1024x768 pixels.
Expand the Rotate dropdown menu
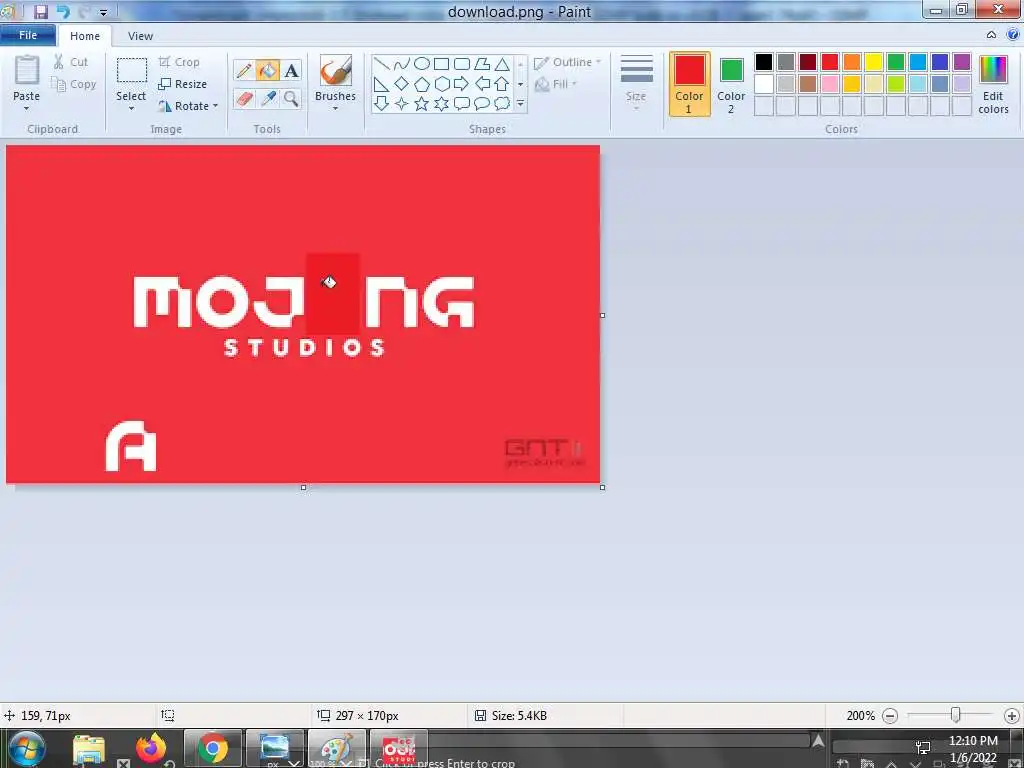216,106
